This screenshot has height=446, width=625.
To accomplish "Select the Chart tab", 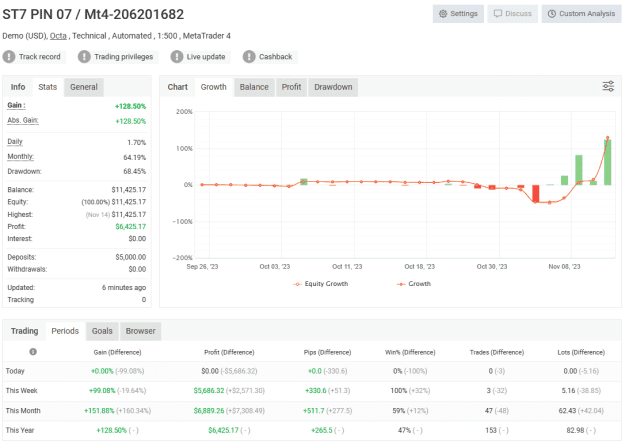I will click(x=177, y=87).
